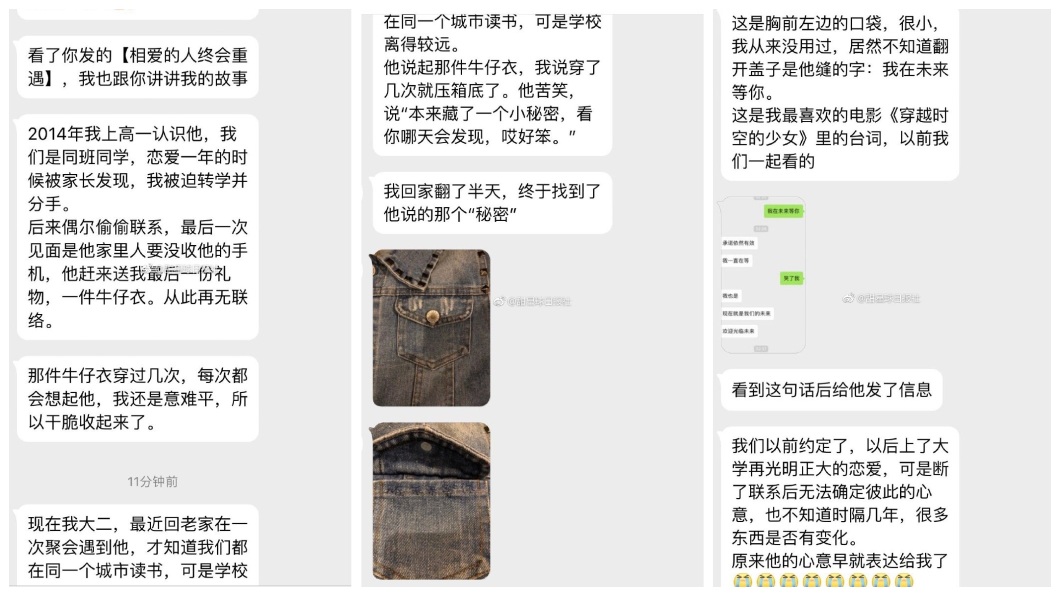The image size is (1060, 596).
Task: Open the chat conversation screenshot thumbnail
Action: 763,275
